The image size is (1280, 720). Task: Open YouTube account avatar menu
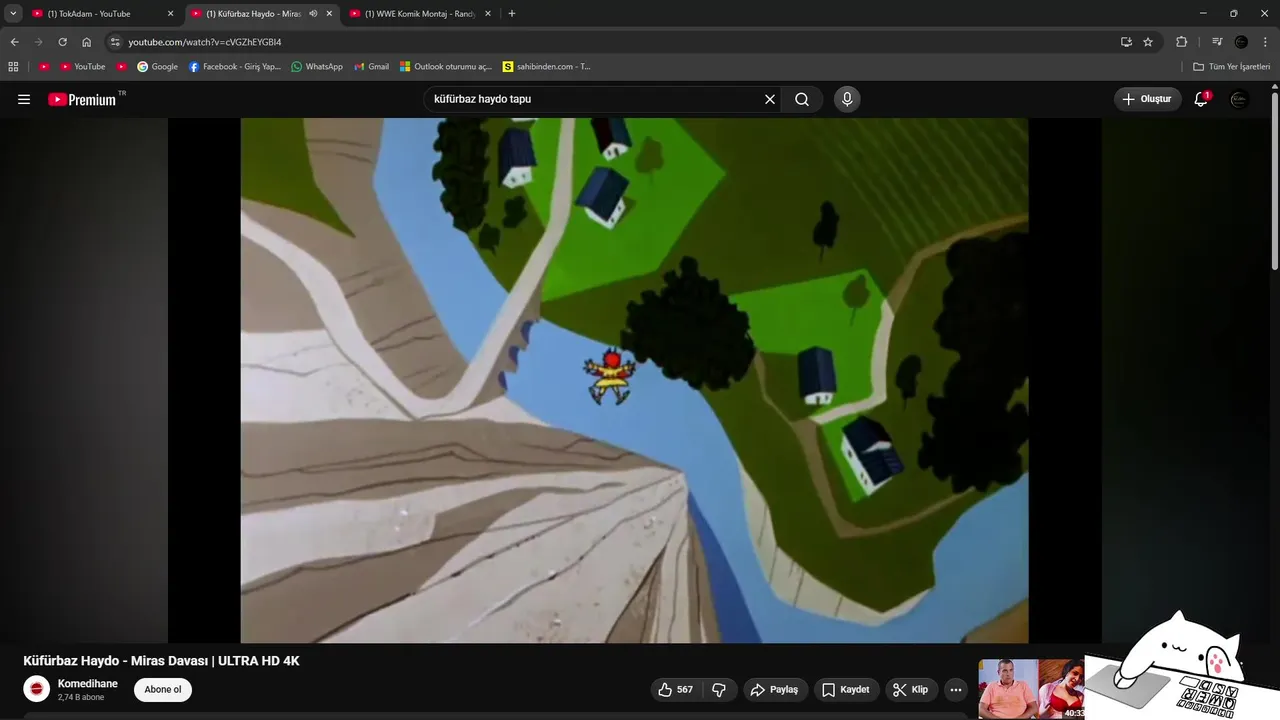point(1239,99)
